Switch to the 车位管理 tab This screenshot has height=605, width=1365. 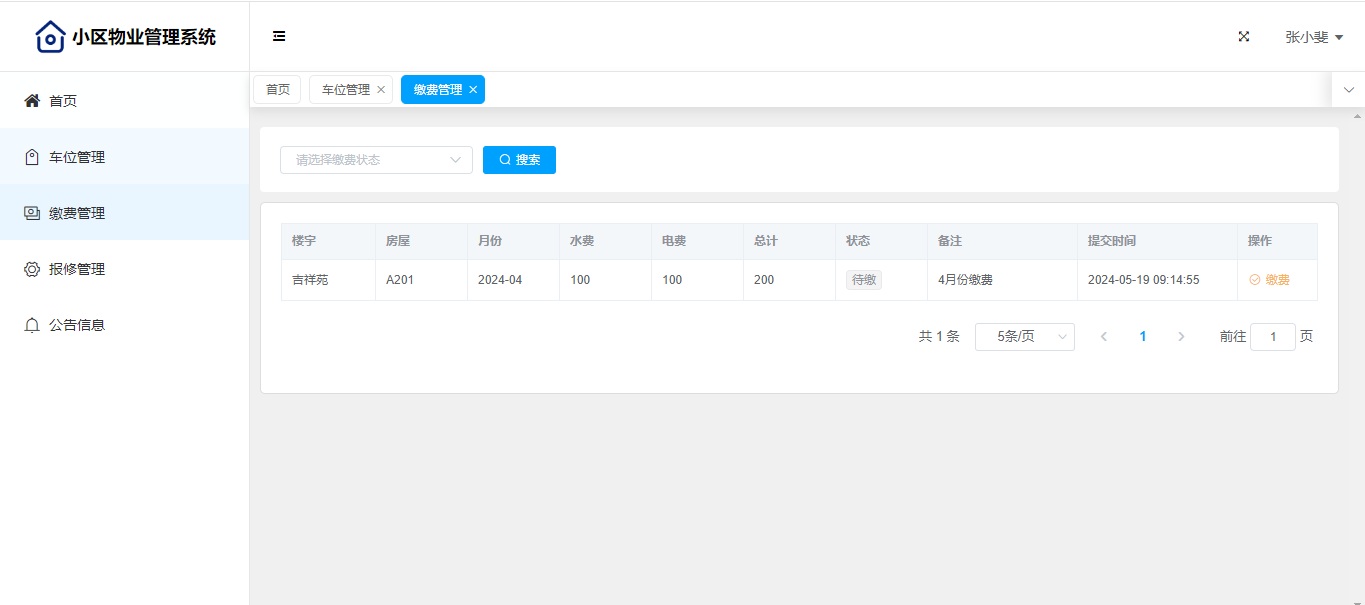coord(345,90)
